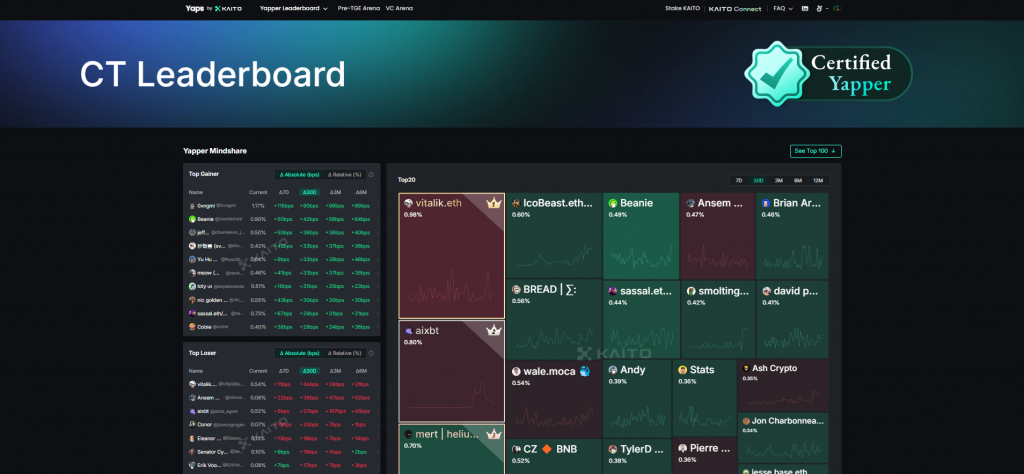
Task: Click the info icon beside the Top Loser toggle
Action: 371,353
